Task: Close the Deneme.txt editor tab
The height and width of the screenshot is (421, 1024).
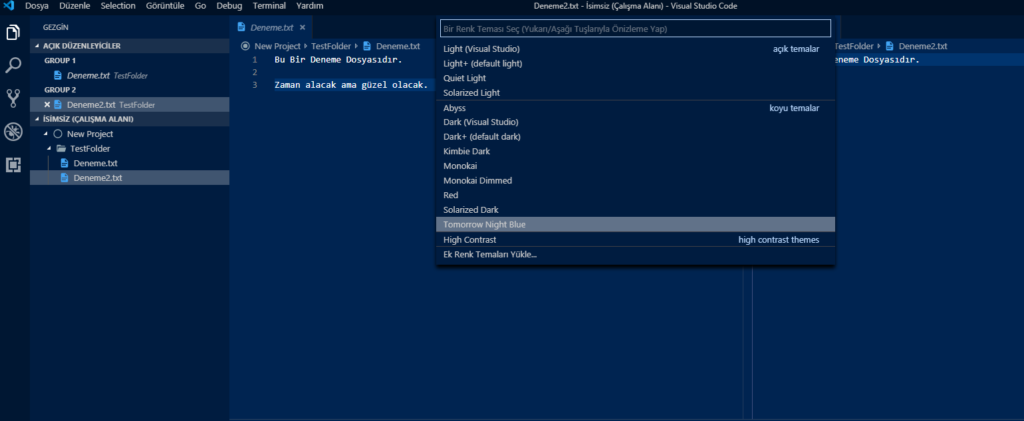Action: 302,27
